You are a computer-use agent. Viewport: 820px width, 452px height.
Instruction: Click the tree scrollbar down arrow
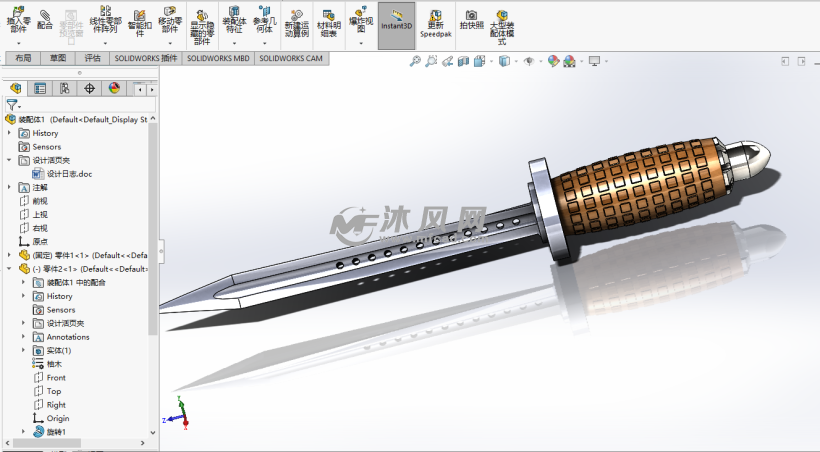pos(153,433)
